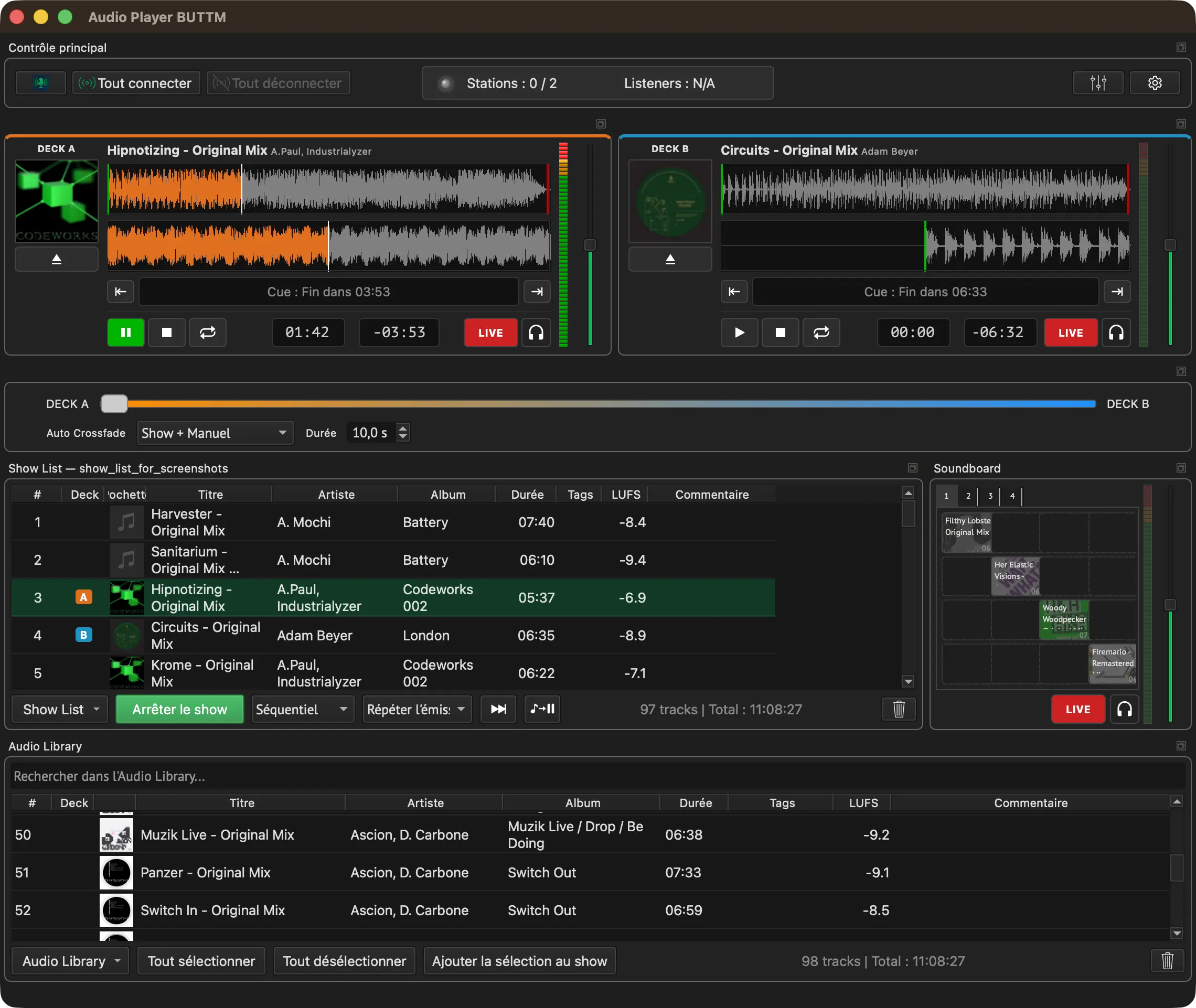Screen dimensions: 1196x1008
Task: Switch to Soundboard page 3 tab
Action: [x=990, y=496]
